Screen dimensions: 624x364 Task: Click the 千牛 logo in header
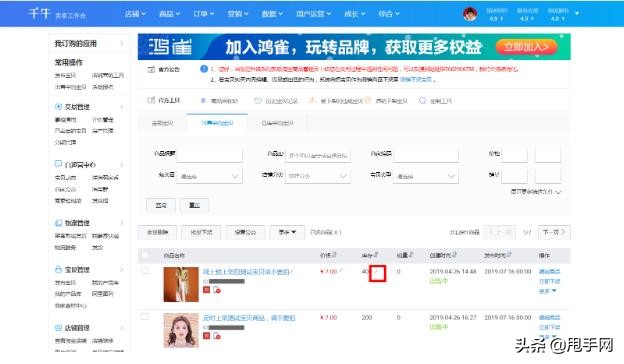click(39, 14)
